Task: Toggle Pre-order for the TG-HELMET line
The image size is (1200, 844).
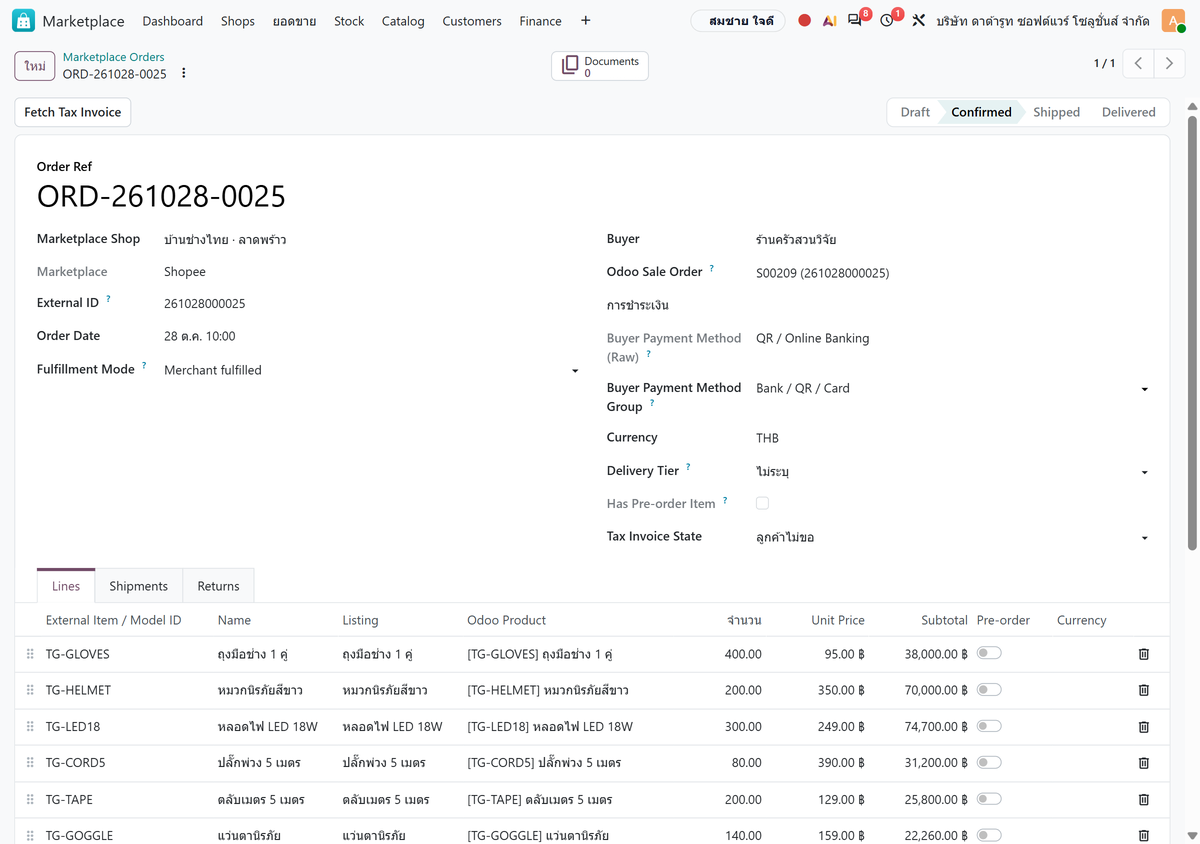Action: pyautogui.click(x=989, y=690)
